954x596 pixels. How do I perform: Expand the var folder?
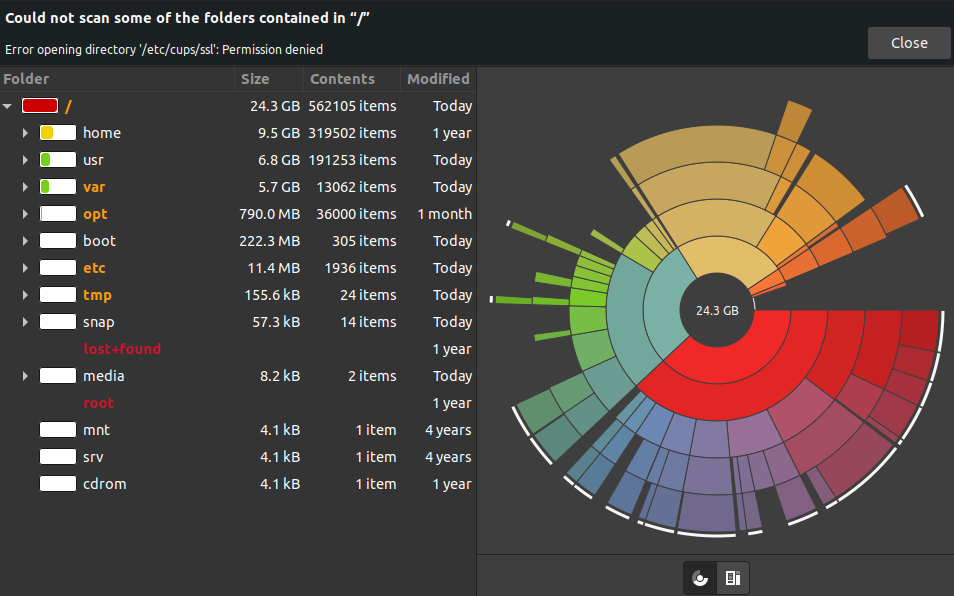pyautogui.click(x=25, y=187)
